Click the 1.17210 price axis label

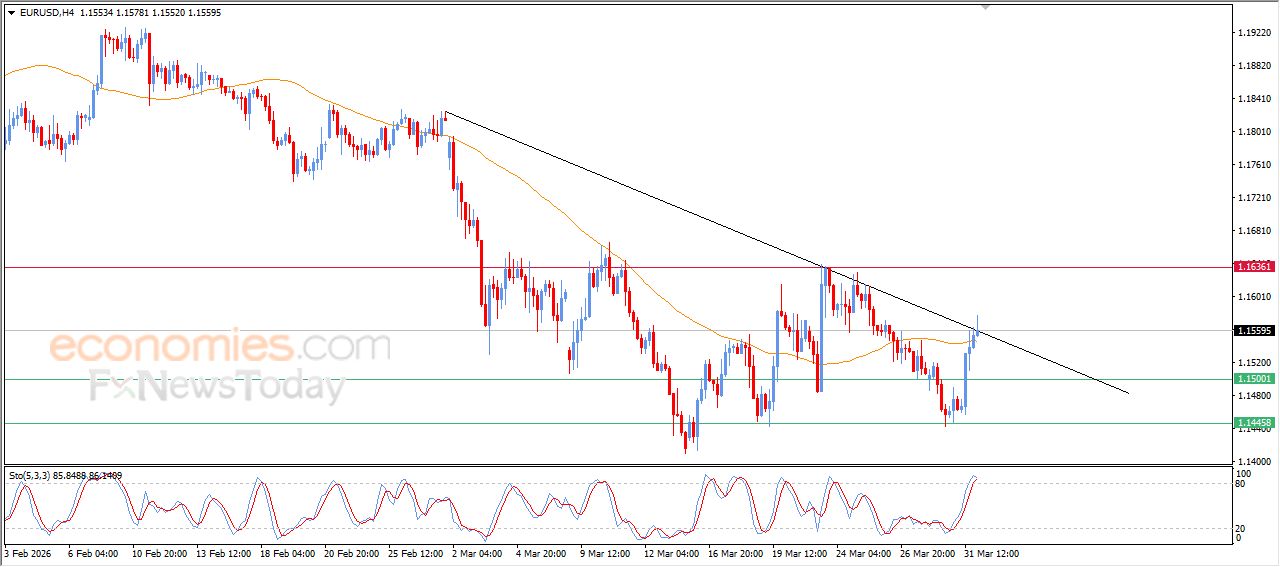pyautogui.click(x=1254, y=198)
